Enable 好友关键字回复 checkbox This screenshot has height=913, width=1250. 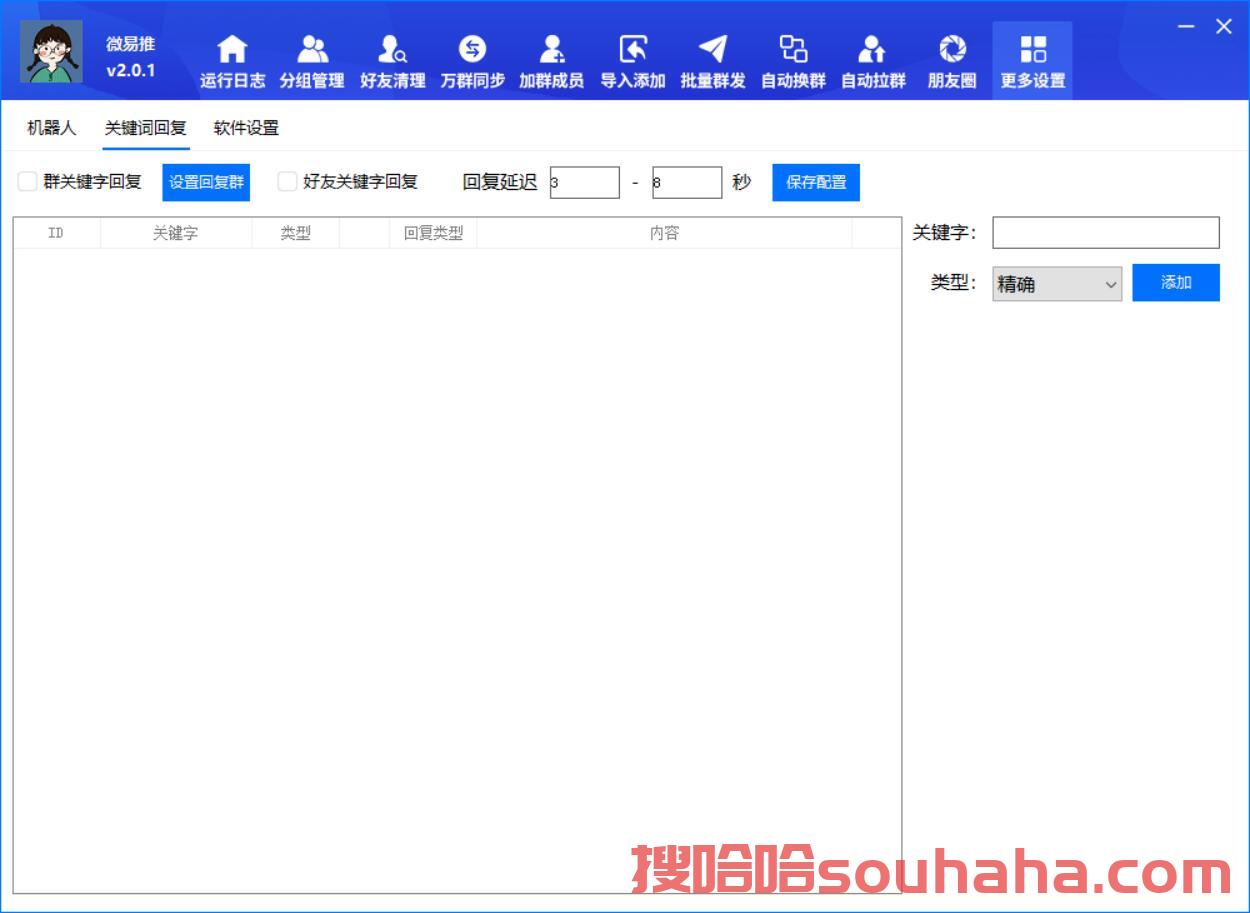(288, 182)
